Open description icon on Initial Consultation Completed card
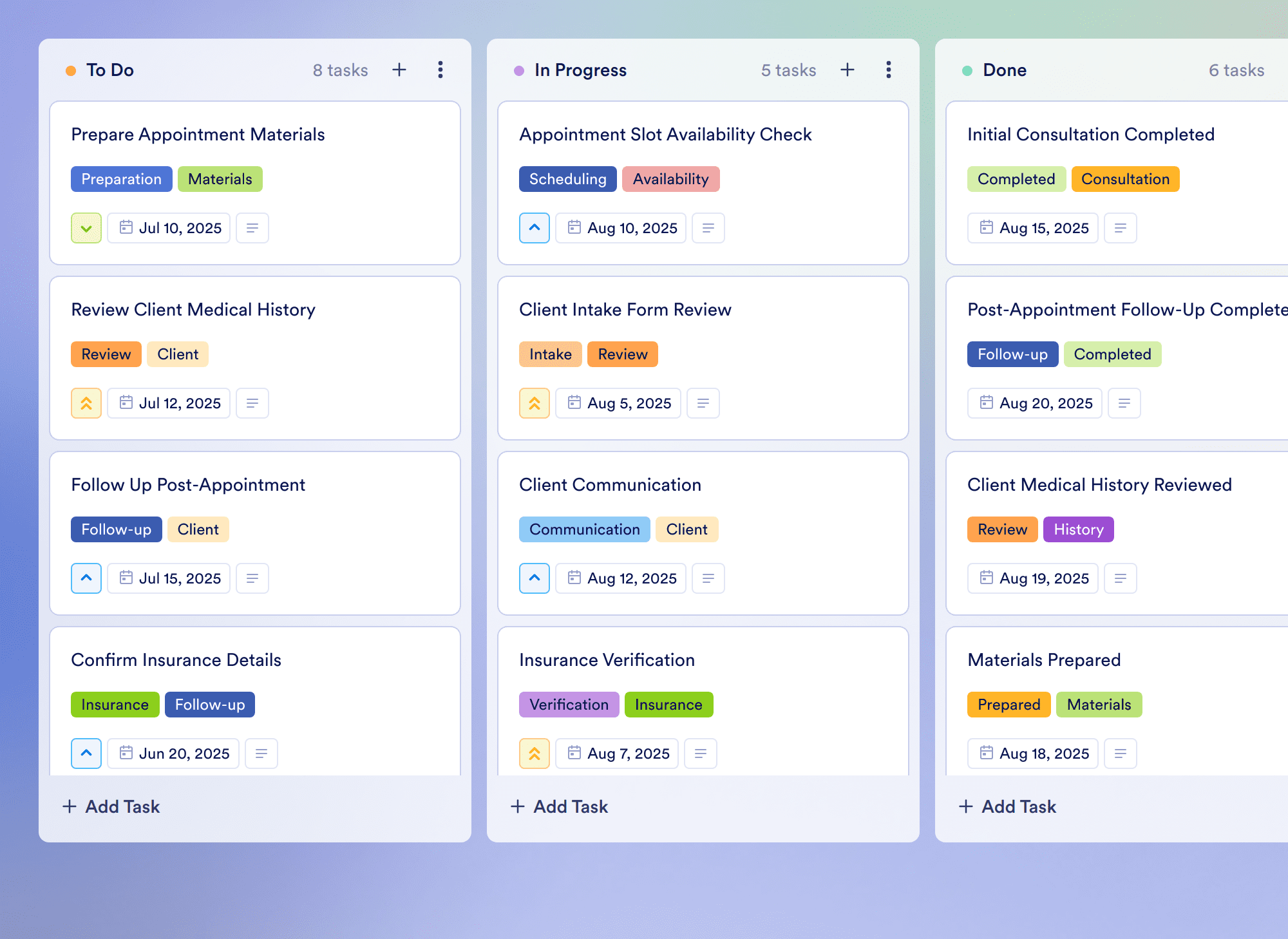1288x939 pixels. coord(1121,228)
